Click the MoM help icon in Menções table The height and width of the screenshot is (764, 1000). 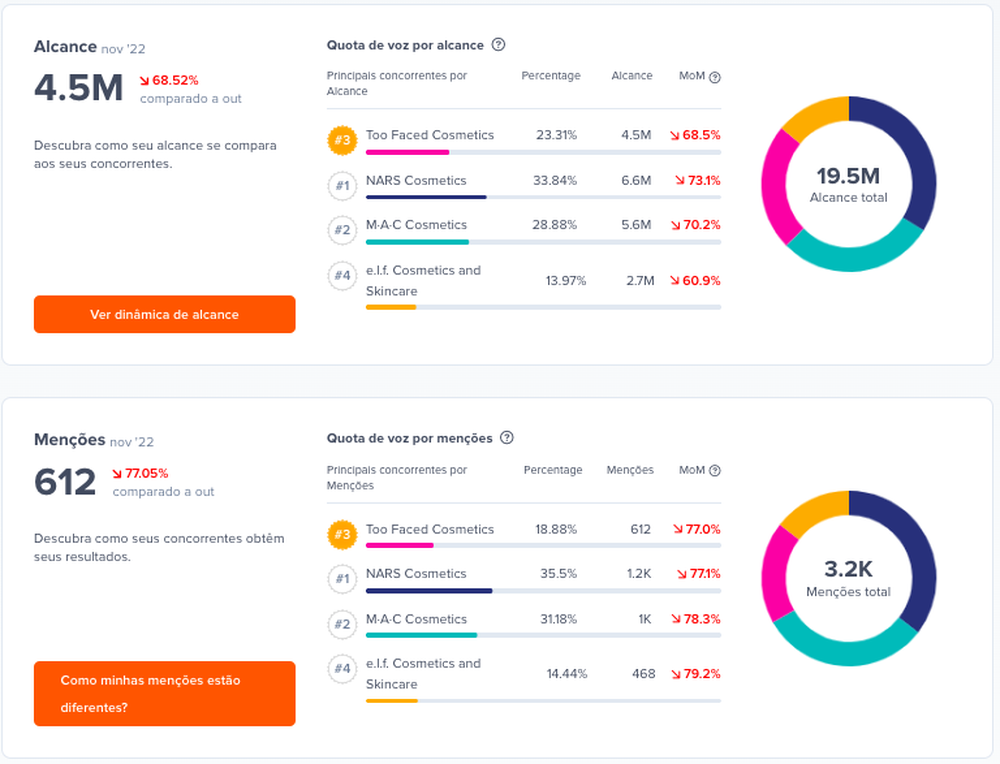pos(715,471)
